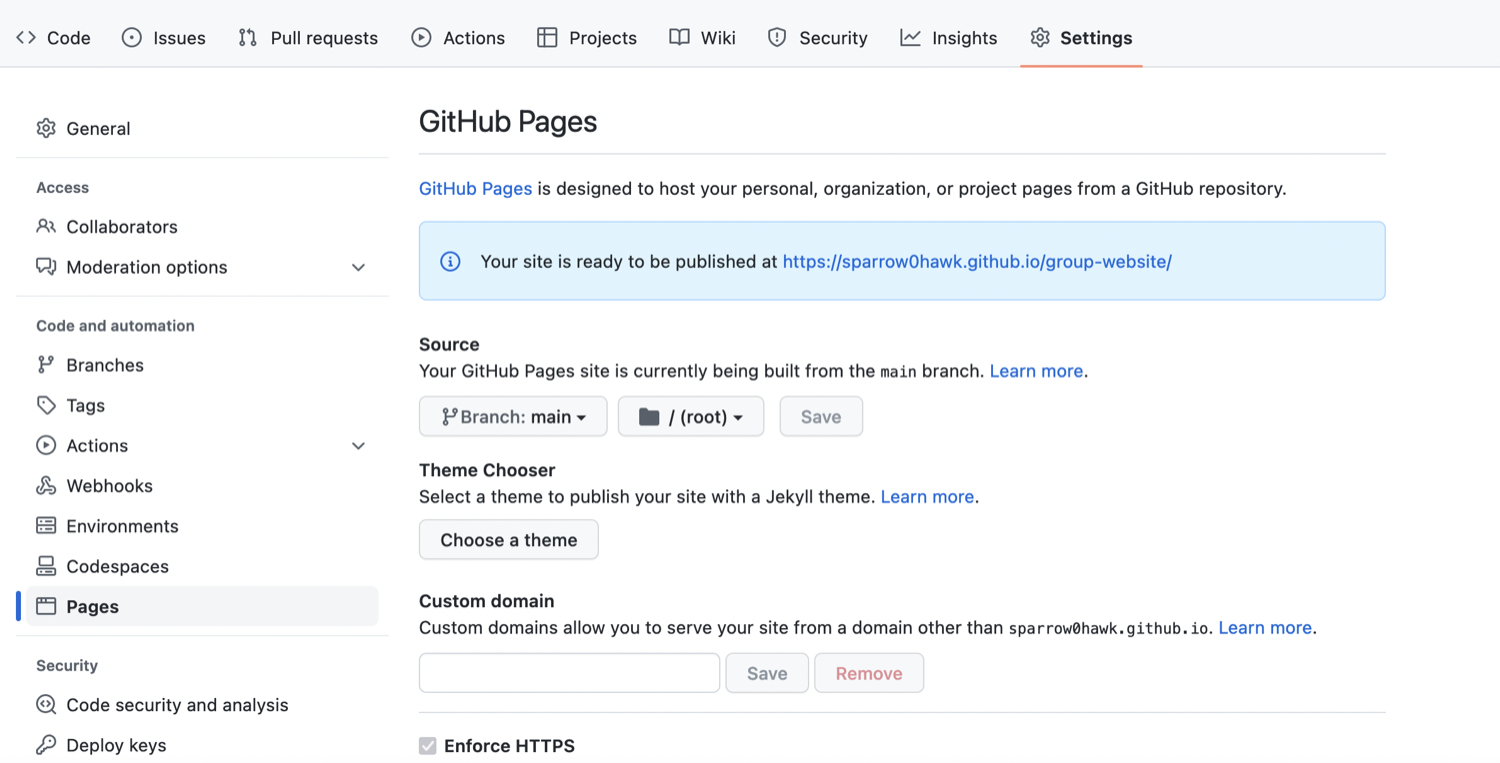Viewport: 1500px width, 763px height.
Task: Click the Tags icon in sidebar
Action: 46,405
